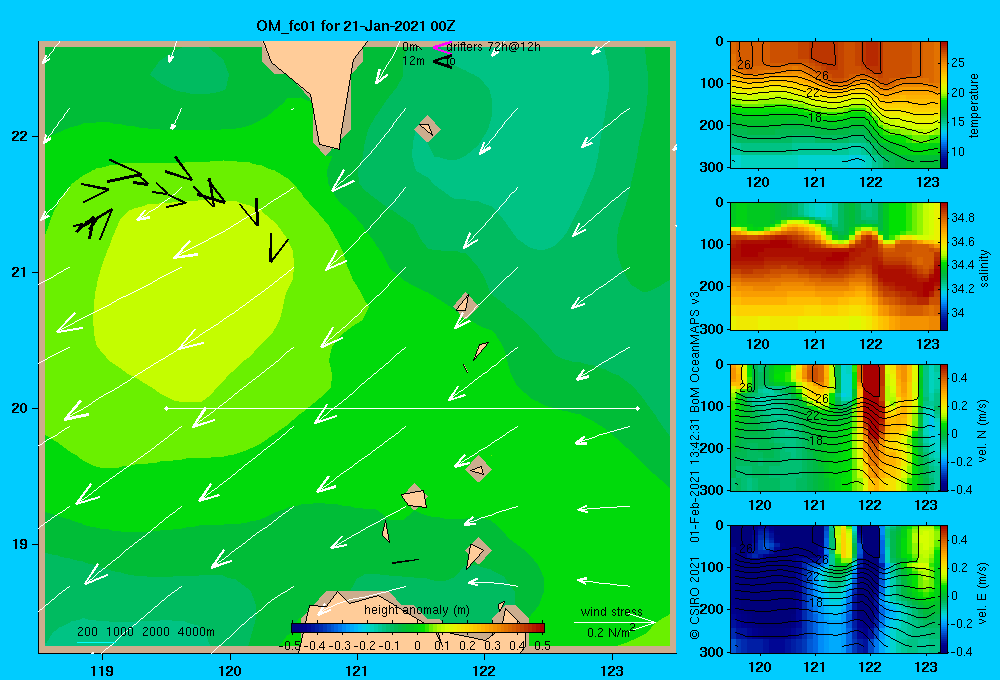The height and width of the screenshot is (680, 1000).
Task: Click the small island near 121.5E 22N
Action: coord(427,129)
